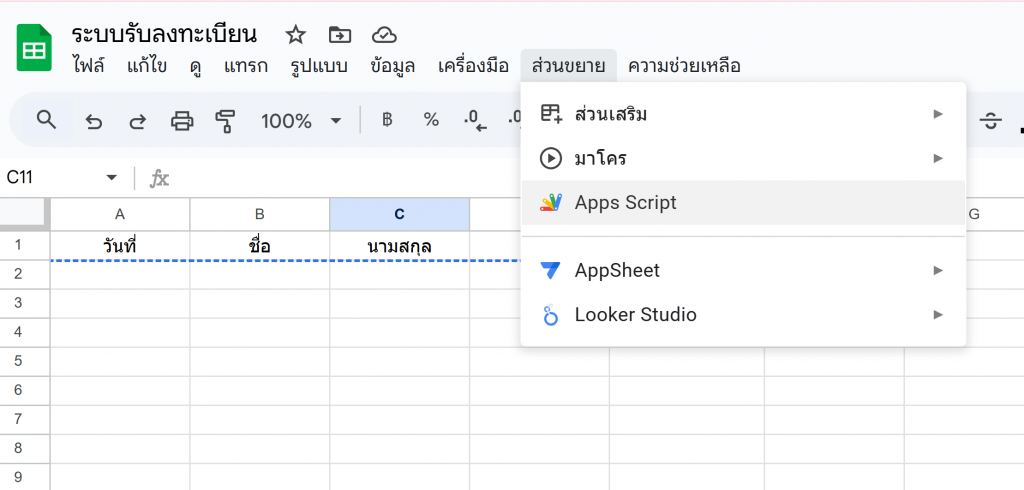
Task: Activate the paint format tool
Action: point(225,121)
